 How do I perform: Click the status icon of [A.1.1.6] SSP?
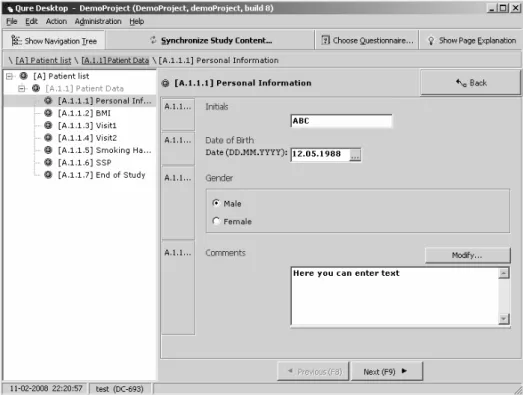48,162
